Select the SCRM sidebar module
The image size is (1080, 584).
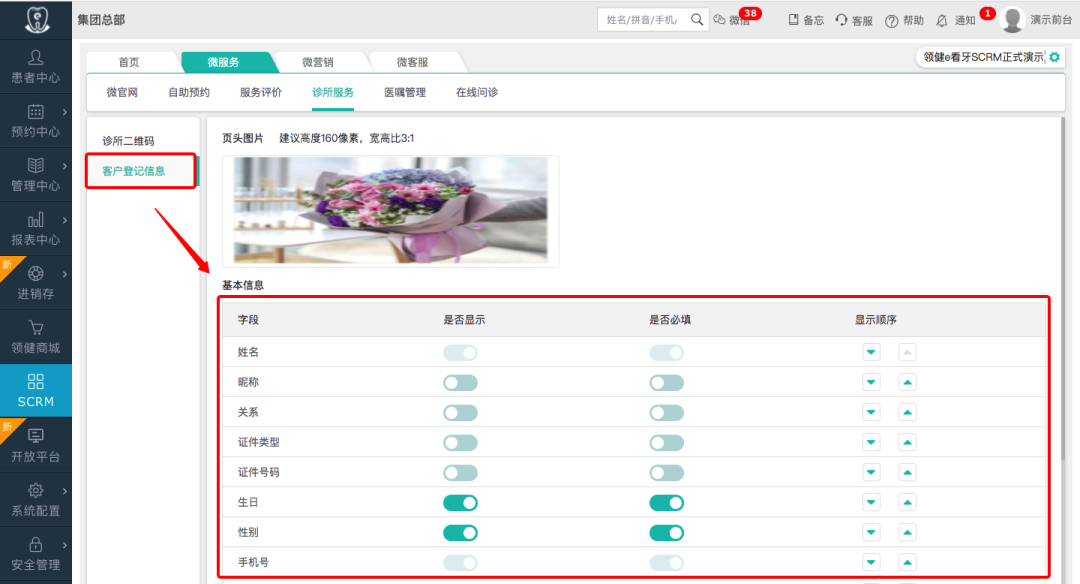(36, 391)
